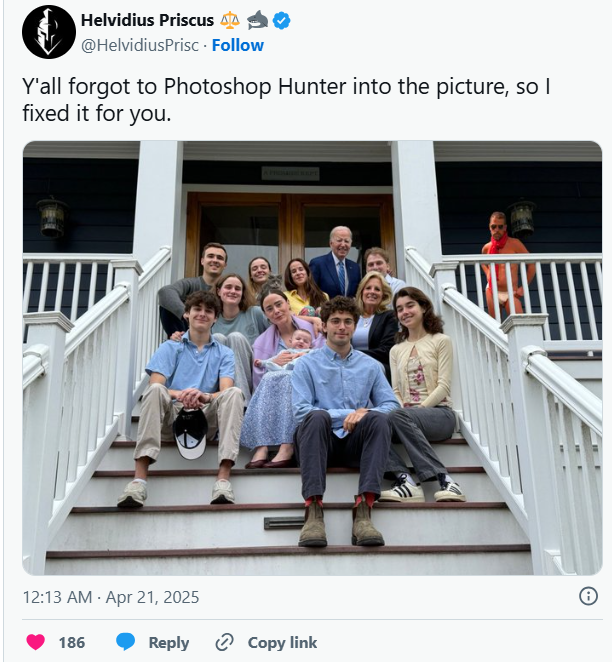
Task: Click the Reply text button
Action: coord(169,643)
